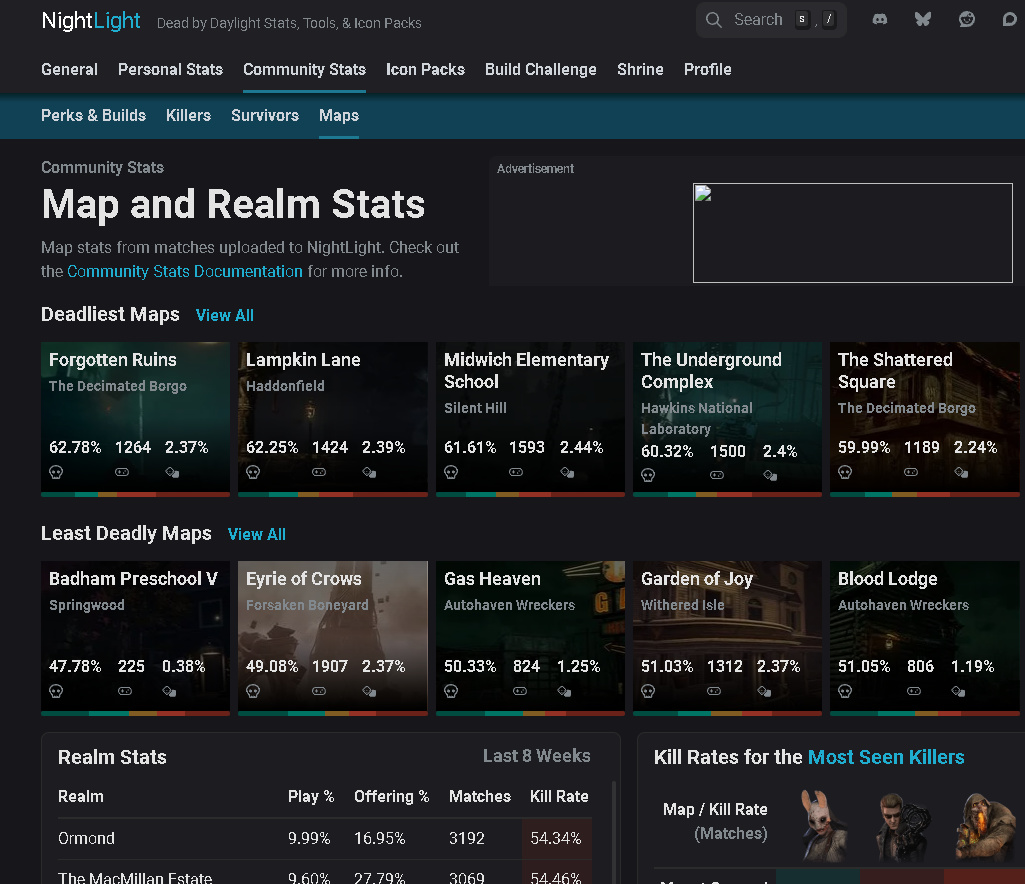
Task: Open the Reddit icon in header
Action: [x=966, y=20]
